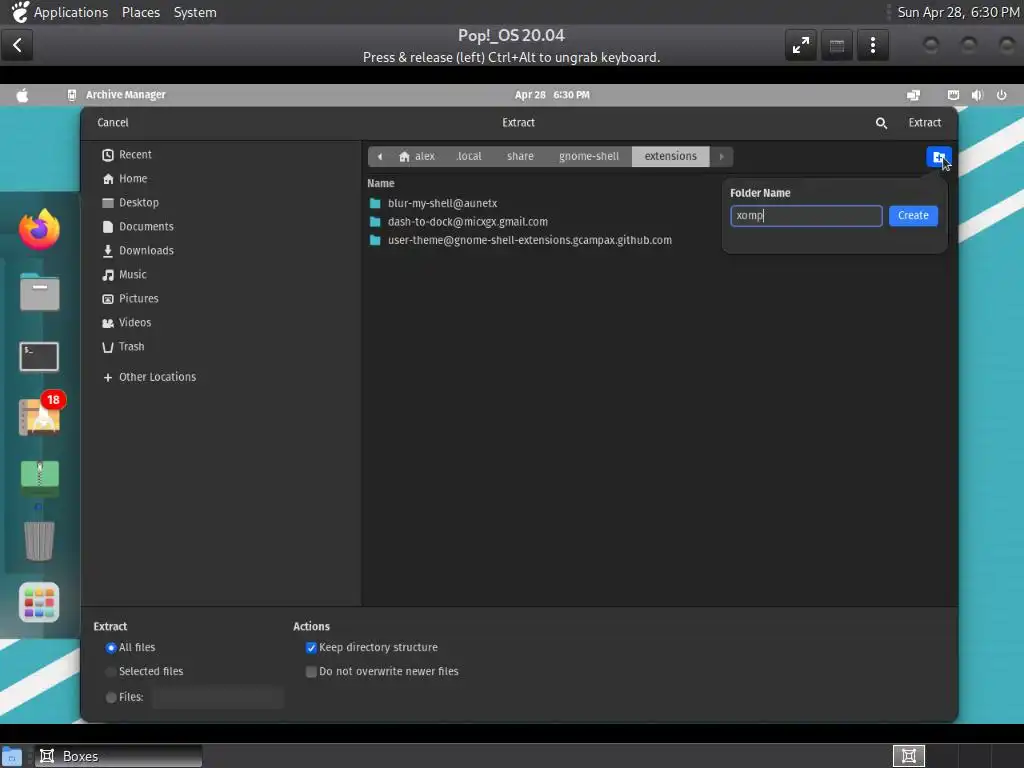Click the new folder icon button
This screenshot has height=768, width=1024.
[938, 157]
